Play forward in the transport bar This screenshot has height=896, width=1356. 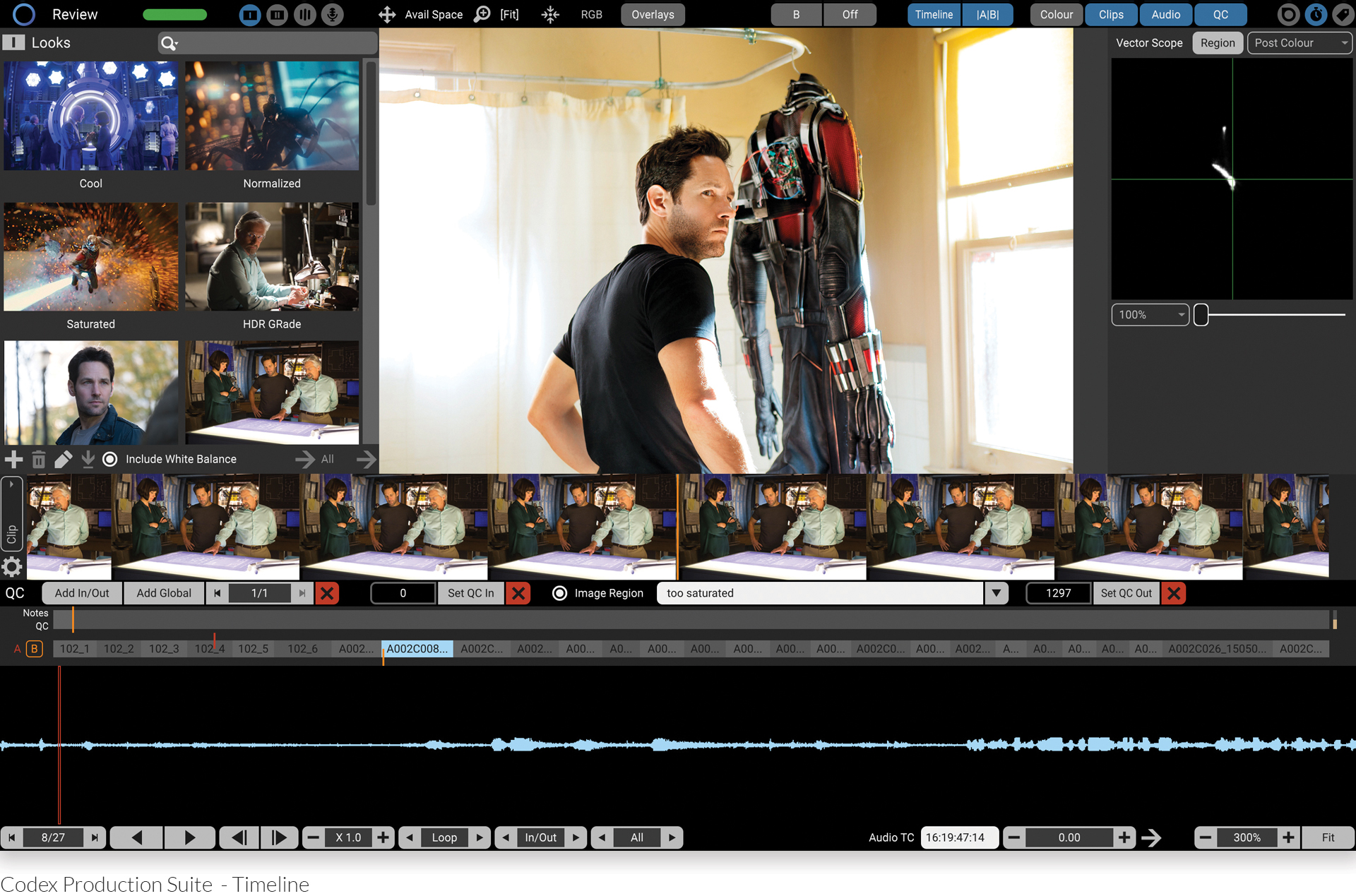click(x=189, y=837)
